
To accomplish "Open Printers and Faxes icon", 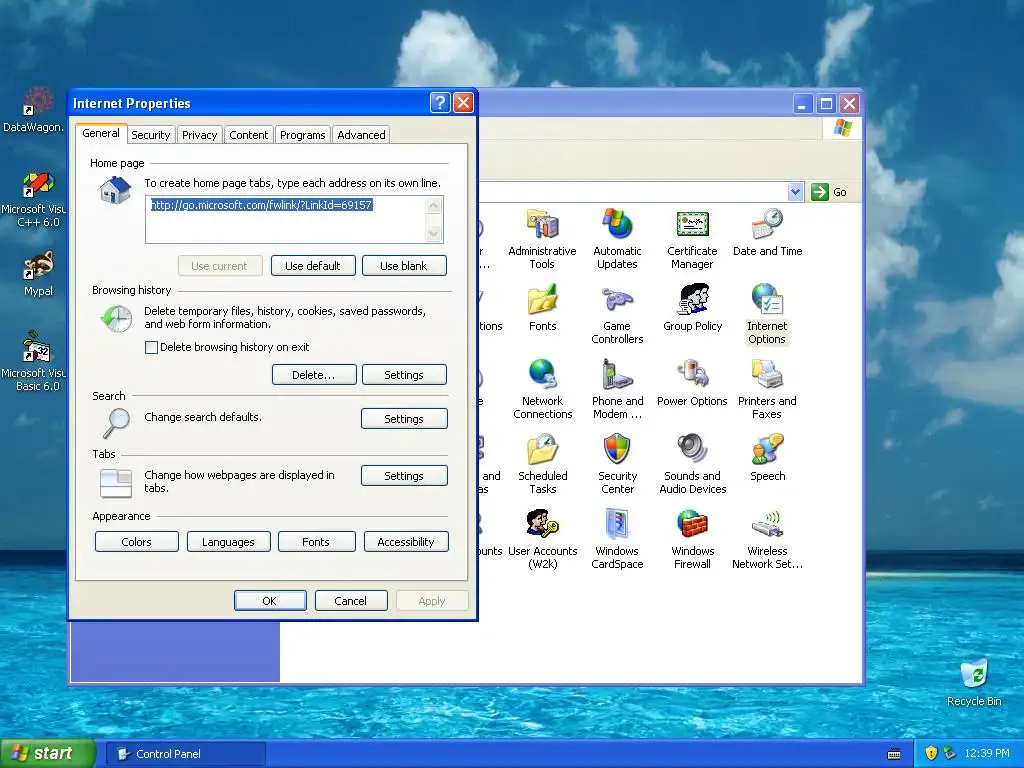I will click(767, 389).
